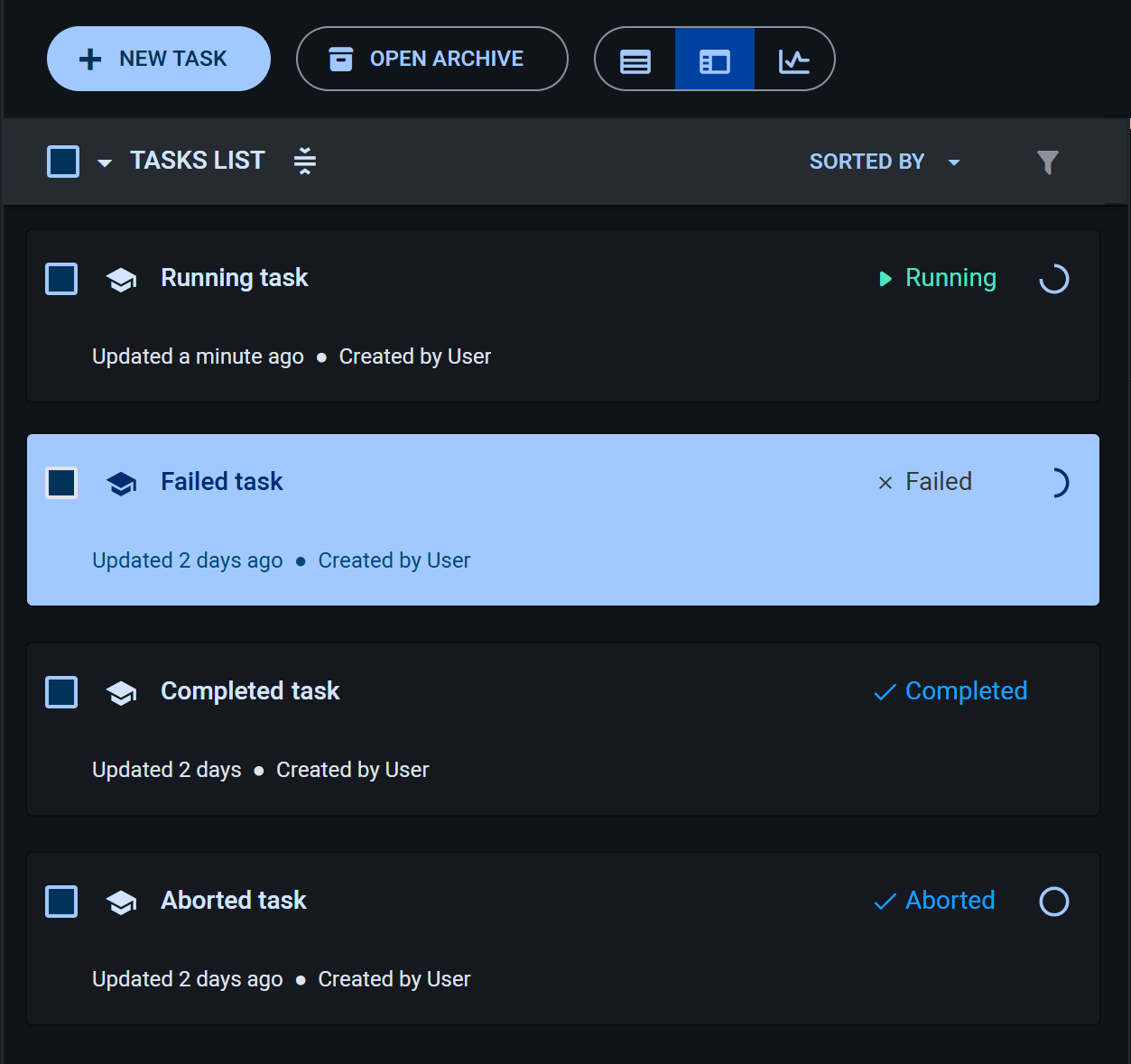Click the archive icon in Open Archive
1131x1064 pixels.
(340, 58)
